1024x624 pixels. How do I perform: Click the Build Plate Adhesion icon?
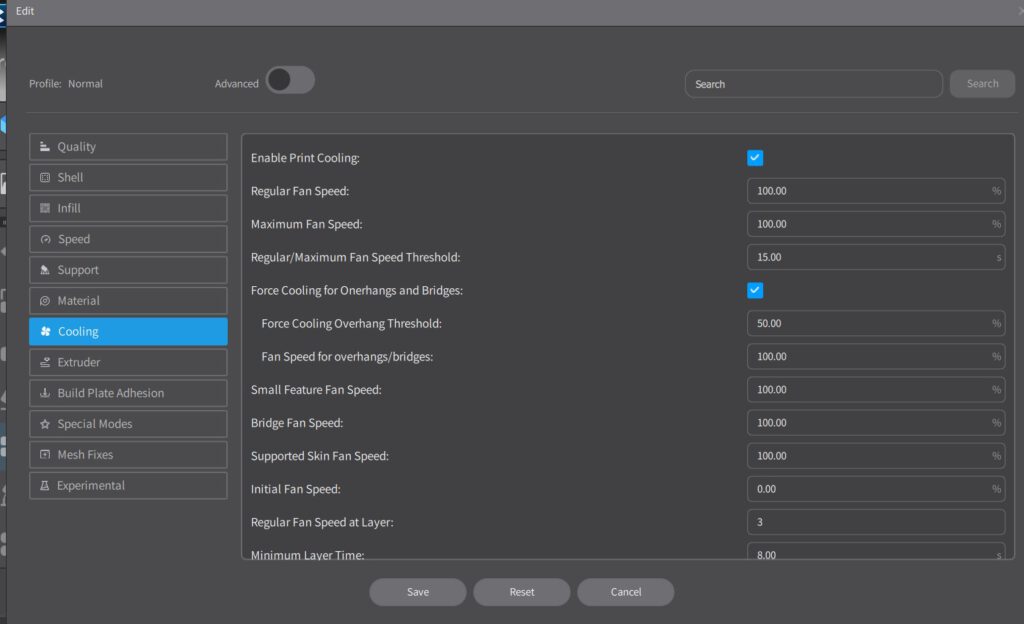tap(45, 393)
